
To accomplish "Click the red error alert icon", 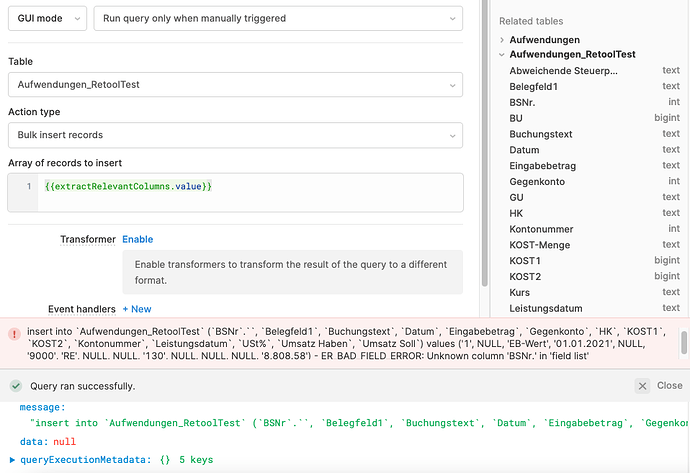I will point(14,334).
